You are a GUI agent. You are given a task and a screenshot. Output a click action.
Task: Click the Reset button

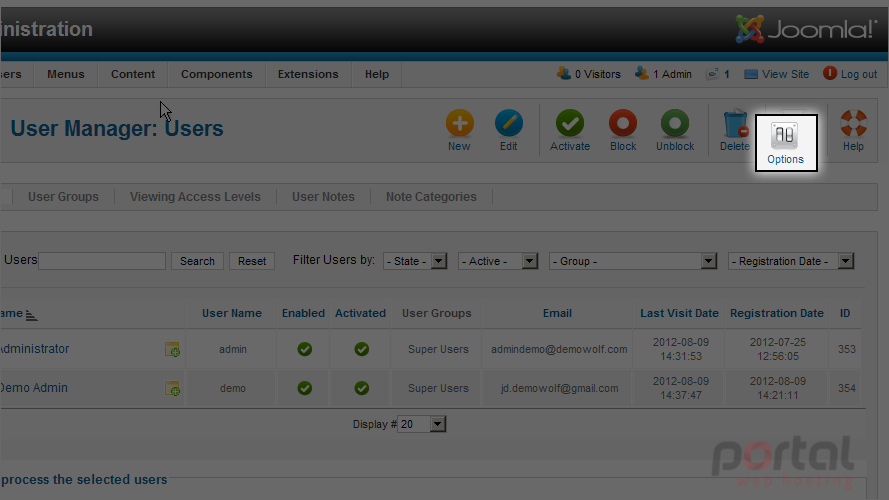coord(252,261)
